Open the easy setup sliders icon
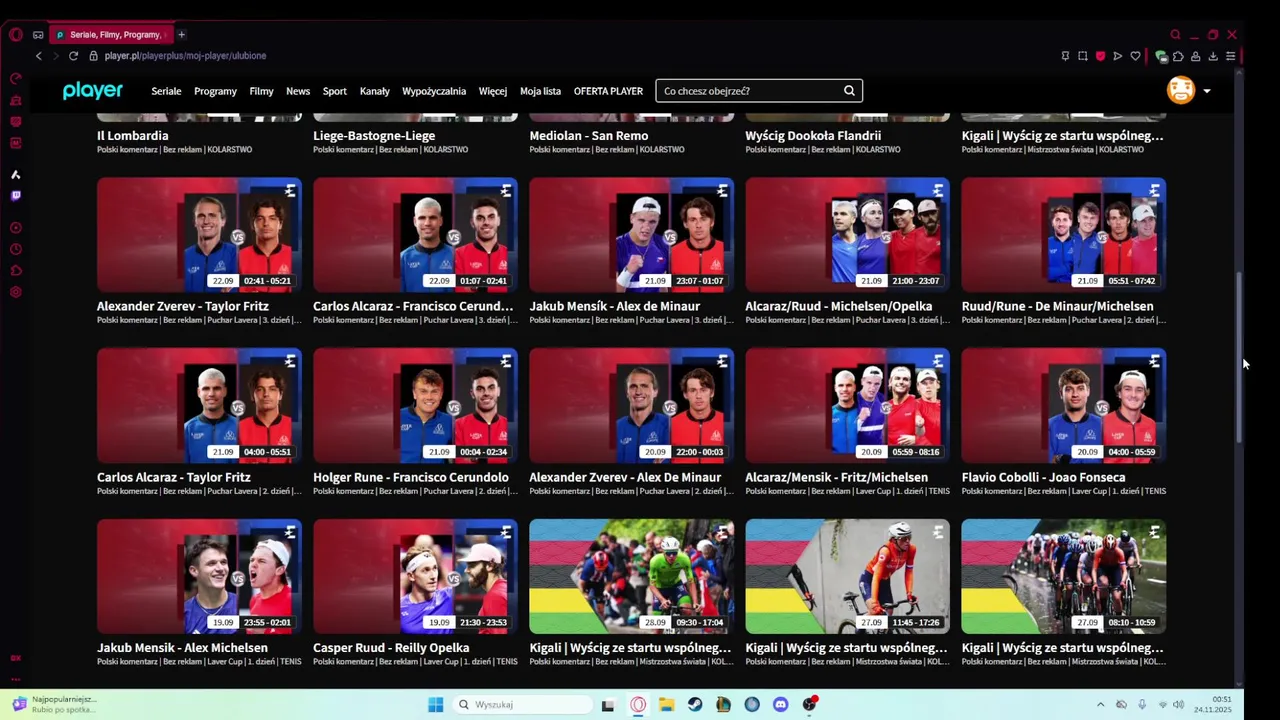The width and height of the screenshot is (1280, 720). [1230, 56]
